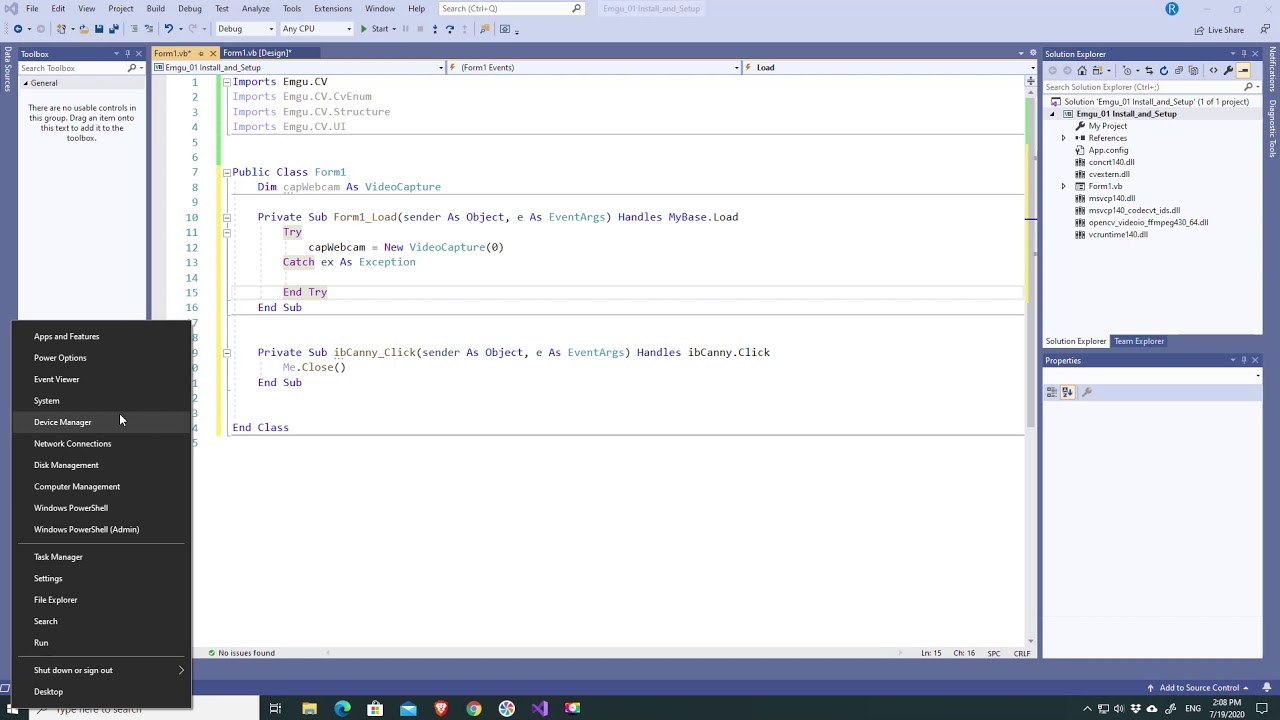Open Properties wrench in Solution Explorer toolbar
1280x720 pixels.
[1228, 71]
